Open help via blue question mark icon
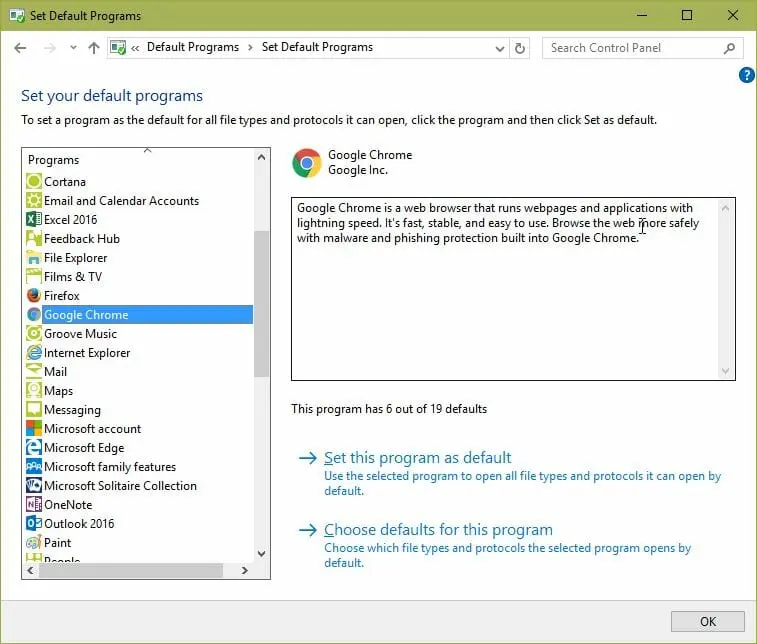The width and height of the screenshot is (757, 644). pos(747,75)
